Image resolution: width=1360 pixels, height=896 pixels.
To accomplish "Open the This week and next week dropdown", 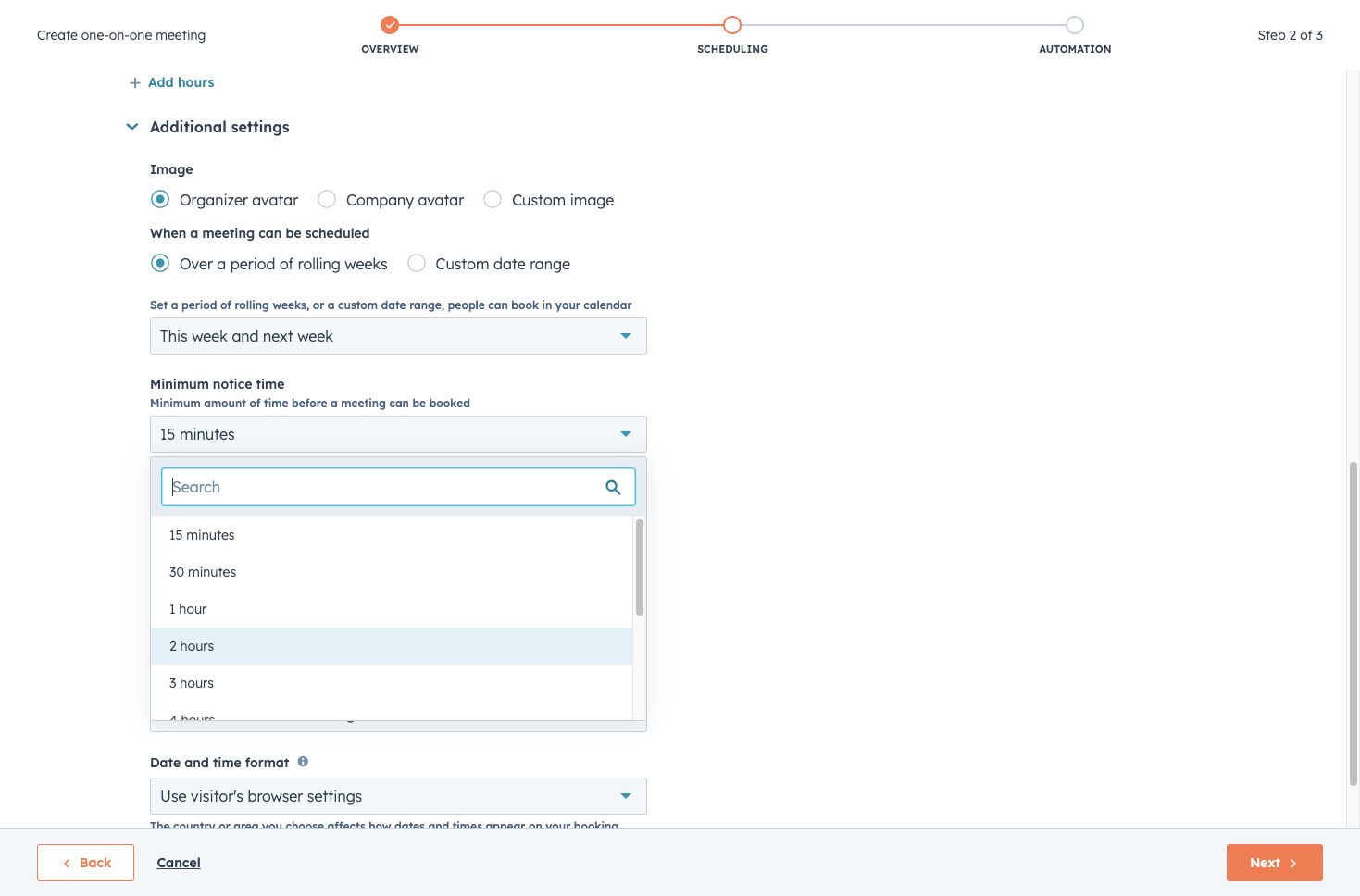I will pyautogui.click(x=398, y=336).
